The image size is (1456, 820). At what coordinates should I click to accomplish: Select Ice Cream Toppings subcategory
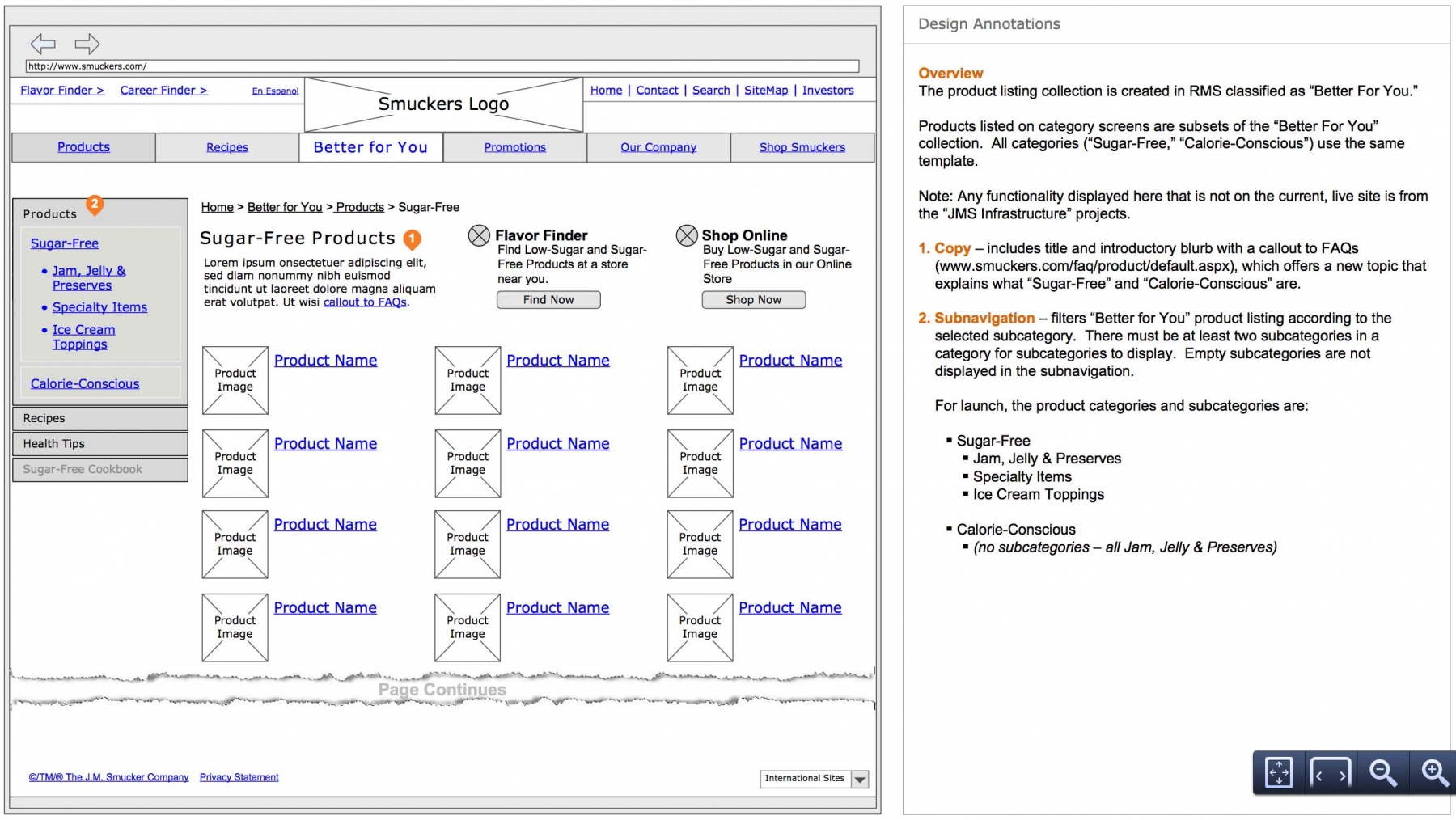[x=83, y=337]
